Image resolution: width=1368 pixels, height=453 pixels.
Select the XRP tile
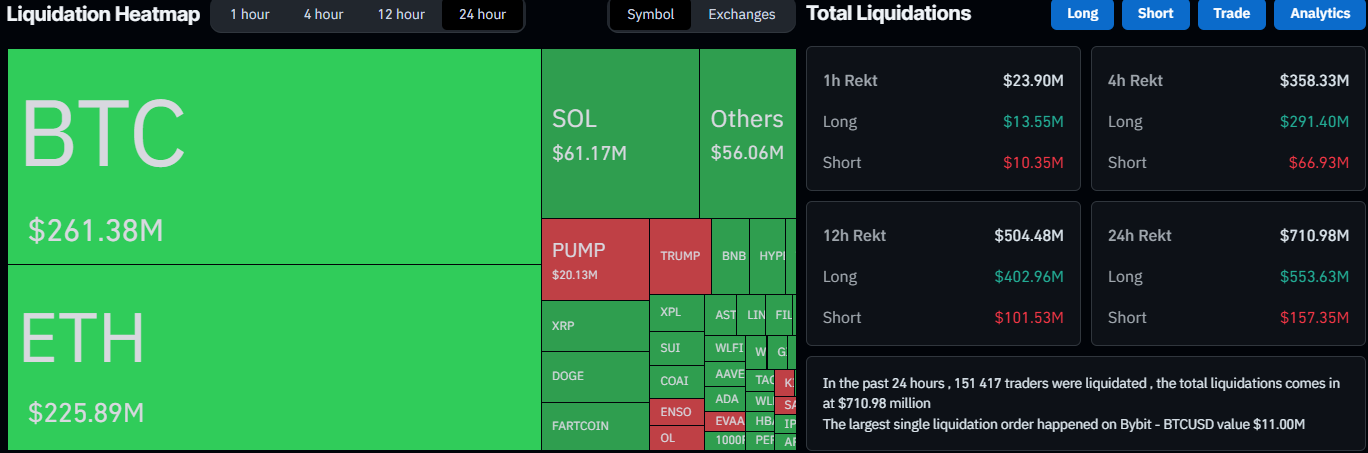point(595,326)
